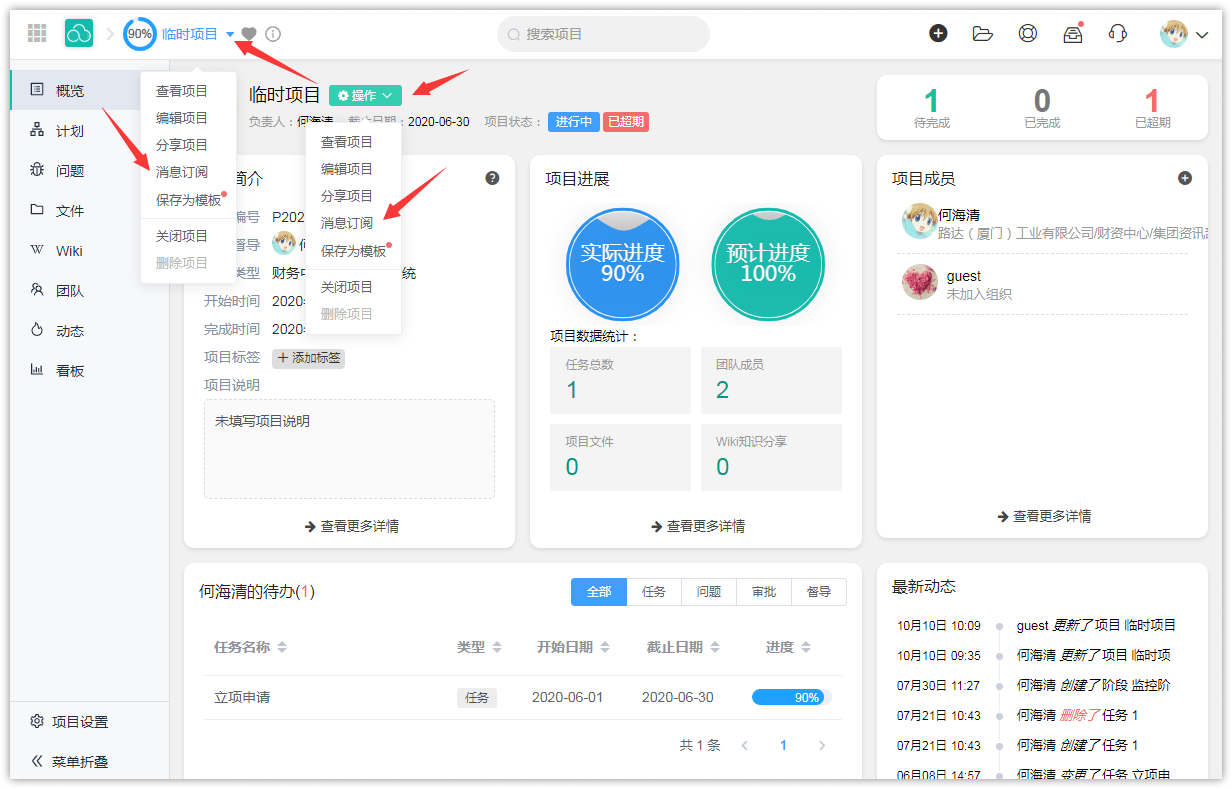
Task: Open the notifications inbox icon with red dot
Action: [1073, 34]
